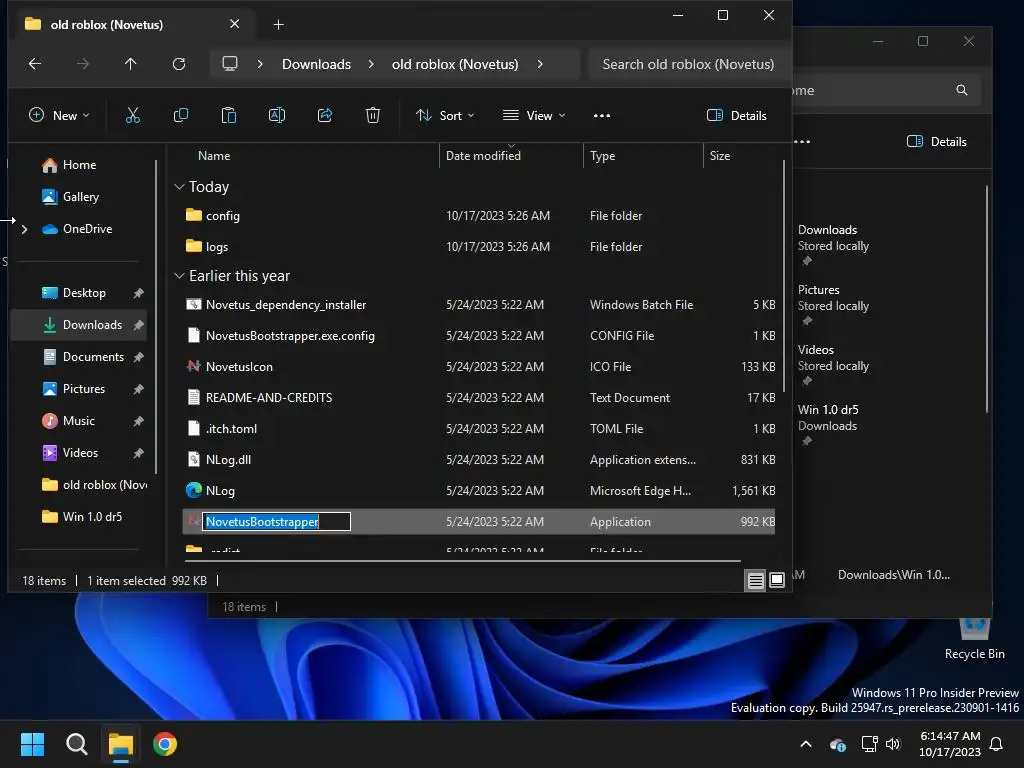The image size is (1024, 768).
Task: Open the New dropdown menu
Action: 59,116
